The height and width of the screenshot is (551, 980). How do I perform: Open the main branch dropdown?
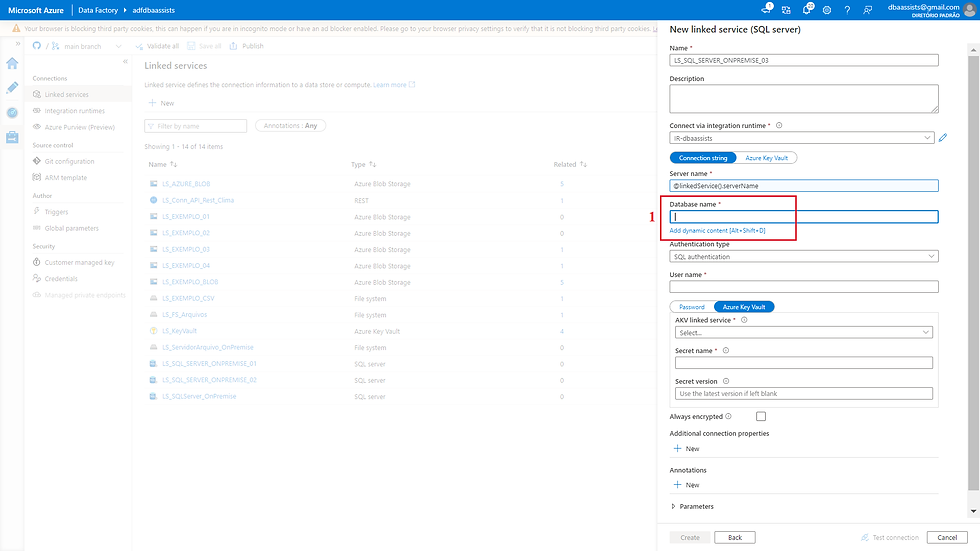(x=86, y=46)
